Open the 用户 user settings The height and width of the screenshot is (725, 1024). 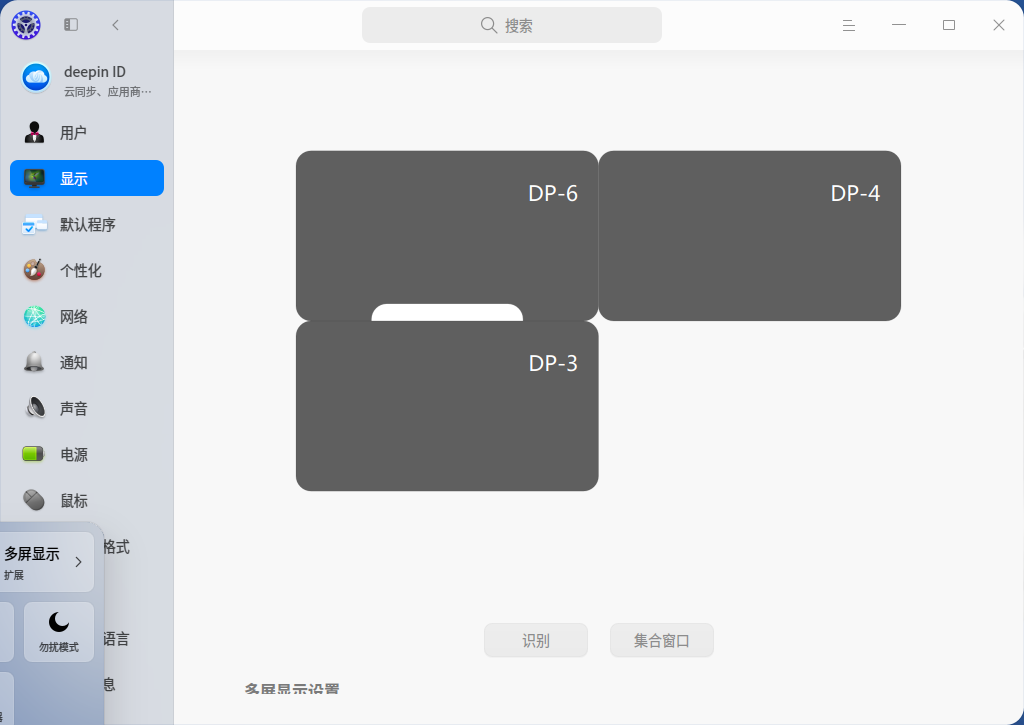[x=87, y=133]
